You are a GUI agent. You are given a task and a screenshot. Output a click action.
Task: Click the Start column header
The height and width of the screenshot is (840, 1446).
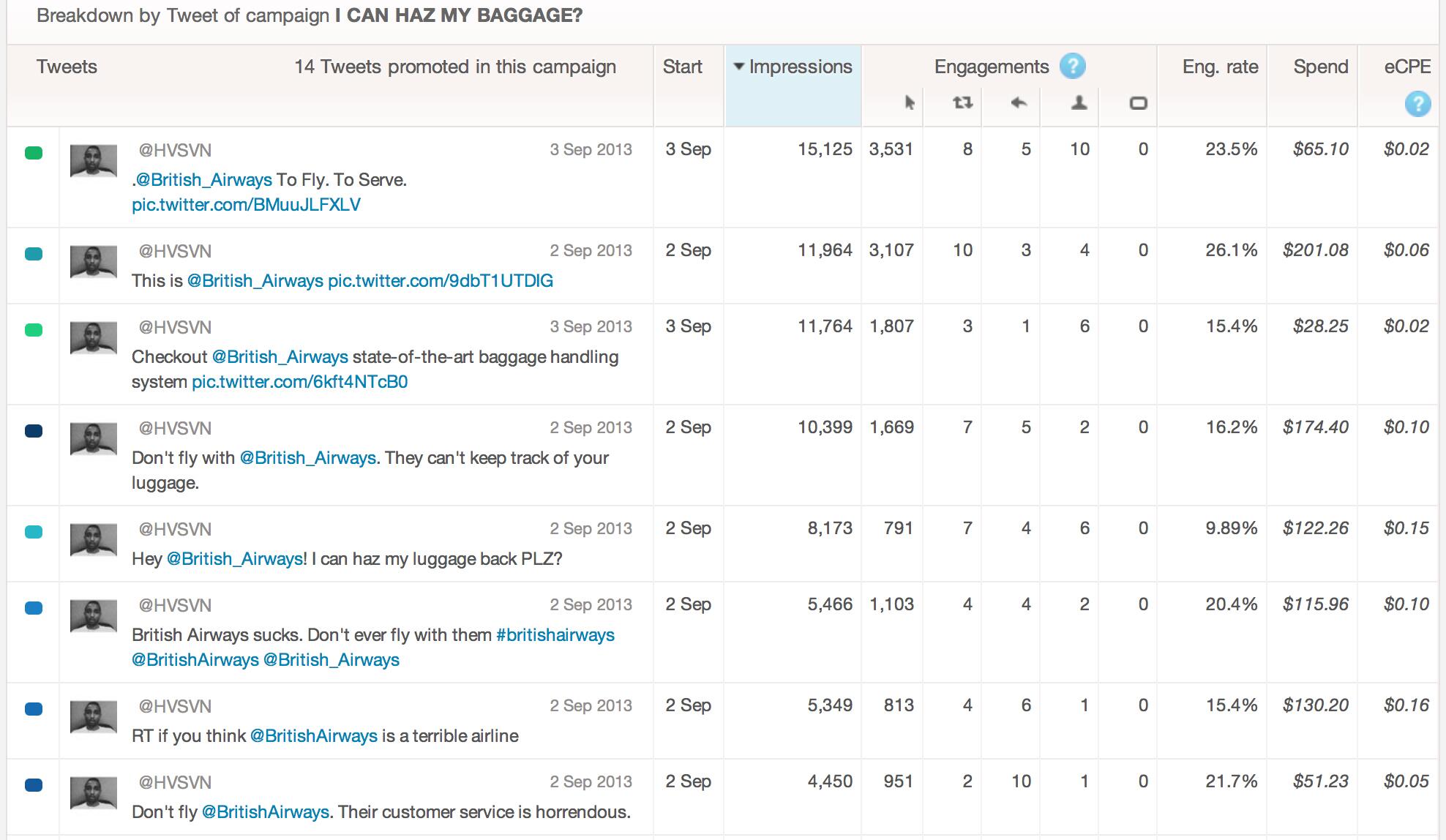682,67
